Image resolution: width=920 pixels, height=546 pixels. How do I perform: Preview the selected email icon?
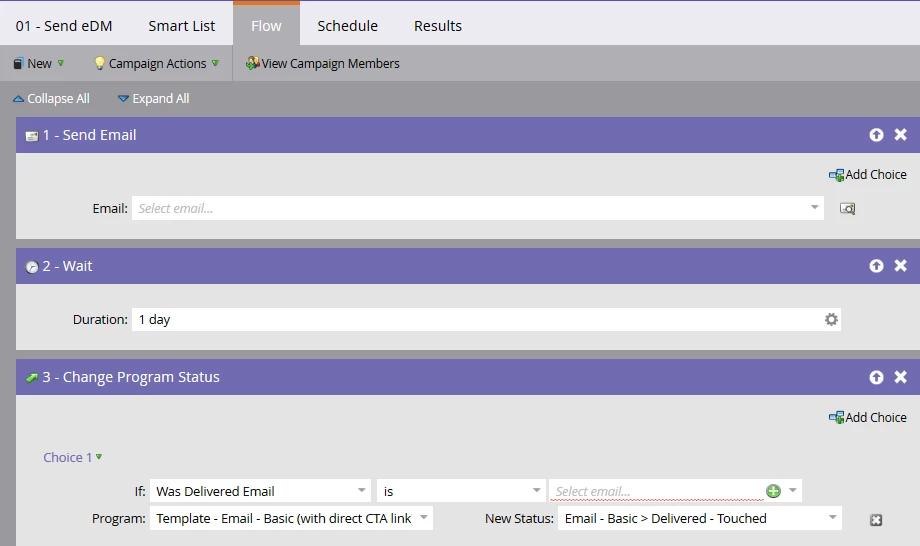click(847, 208)
